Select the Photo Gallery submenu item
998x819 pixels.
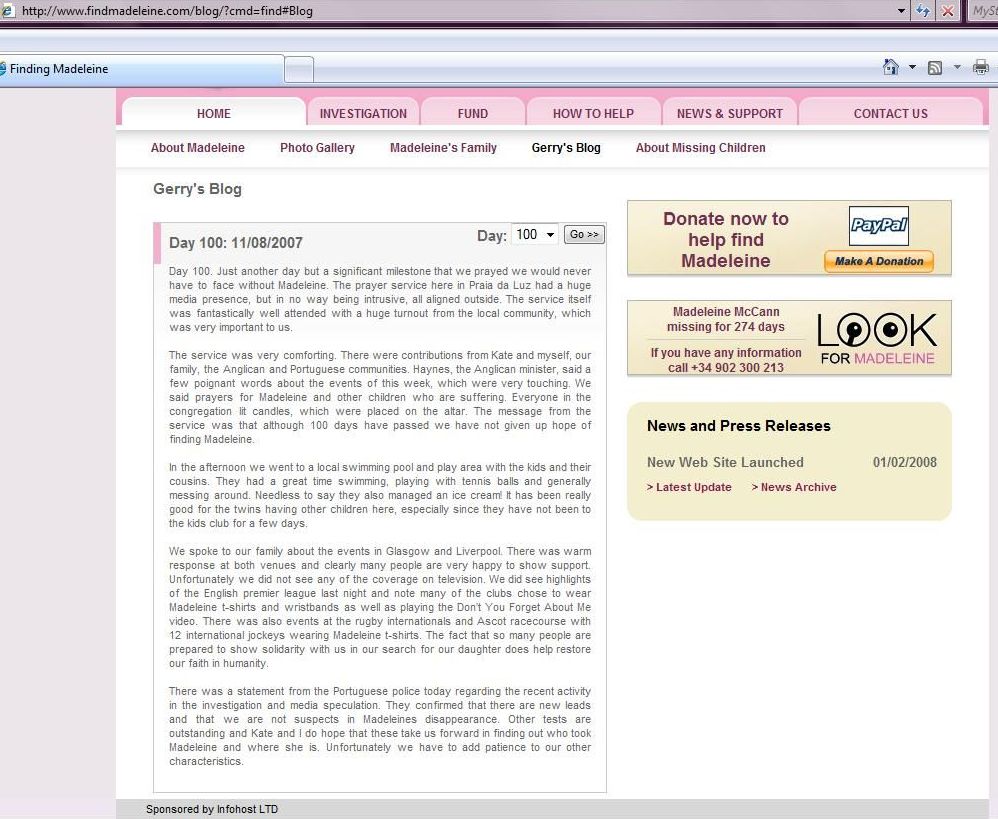pos(317,148)
